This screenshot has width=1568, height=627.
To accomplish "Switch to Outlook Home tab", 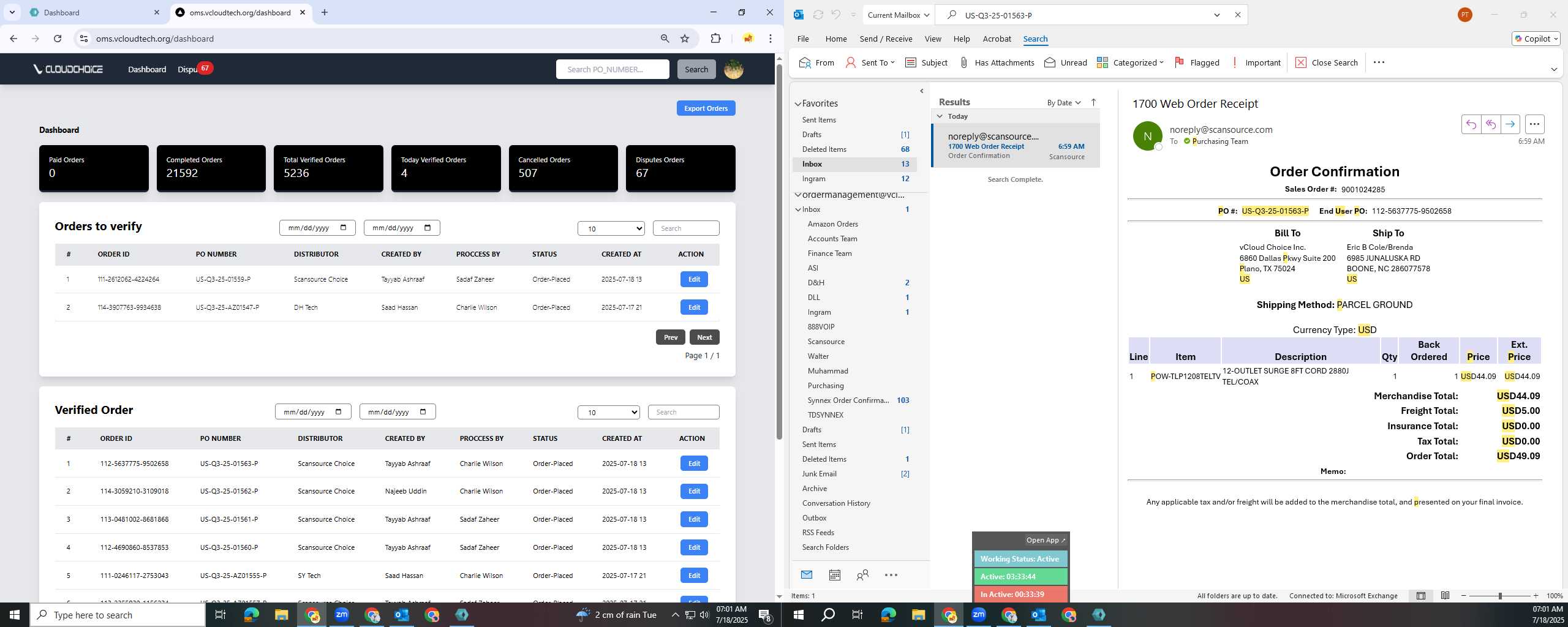I will 836,39.
